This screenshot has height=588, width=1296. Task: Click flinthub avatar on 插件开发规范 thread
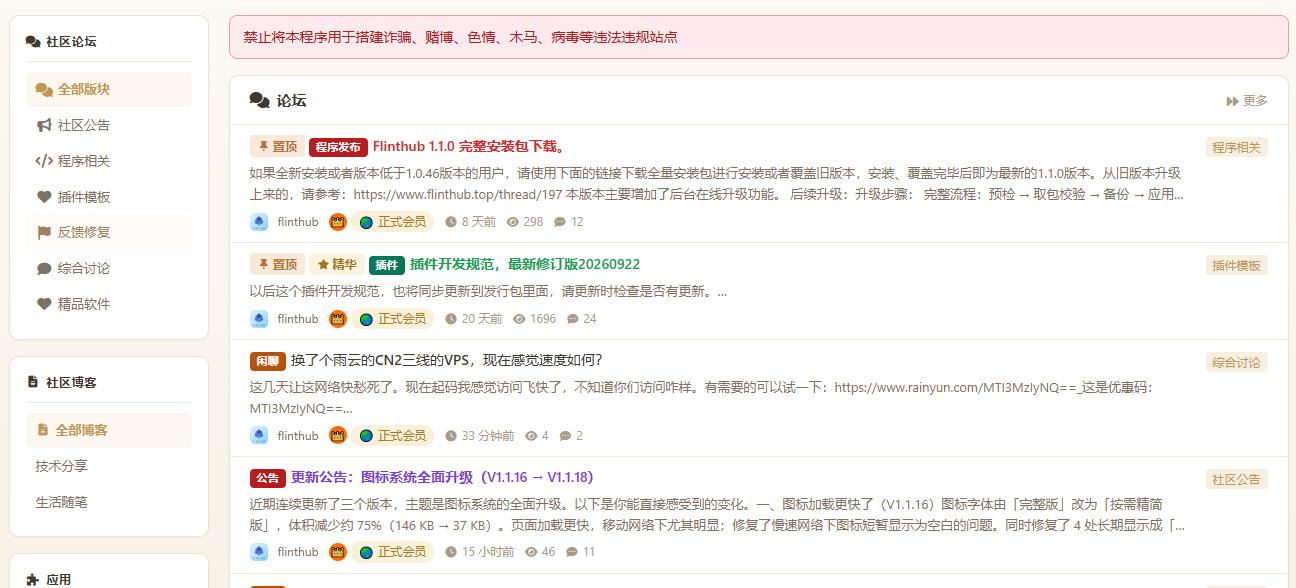click(x=259, y=319)
